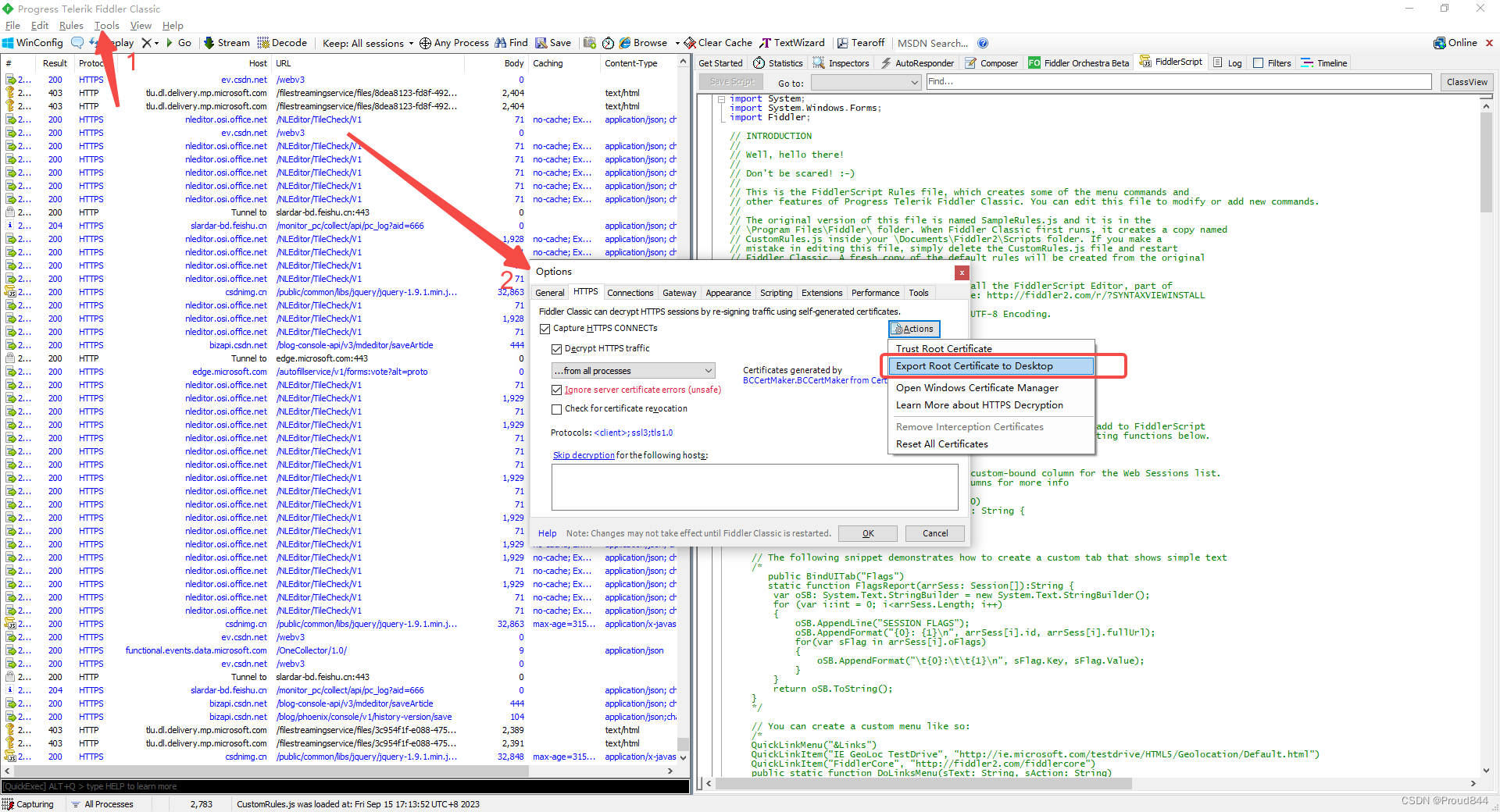The width and height of the screenshot is (1500, 812).
Task: Click the ClassView button
Action: pos(1466,82)
